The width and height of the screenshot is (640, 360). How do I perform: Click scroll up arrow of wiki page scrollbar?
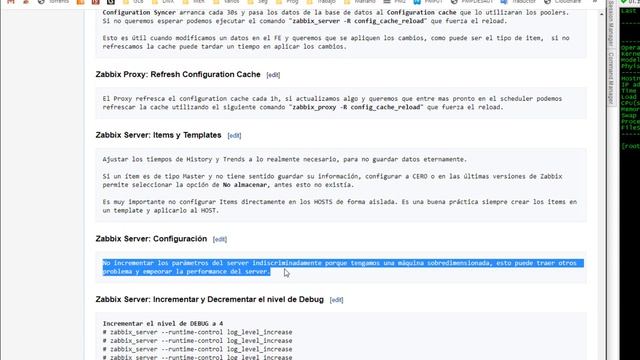[602, 14]
